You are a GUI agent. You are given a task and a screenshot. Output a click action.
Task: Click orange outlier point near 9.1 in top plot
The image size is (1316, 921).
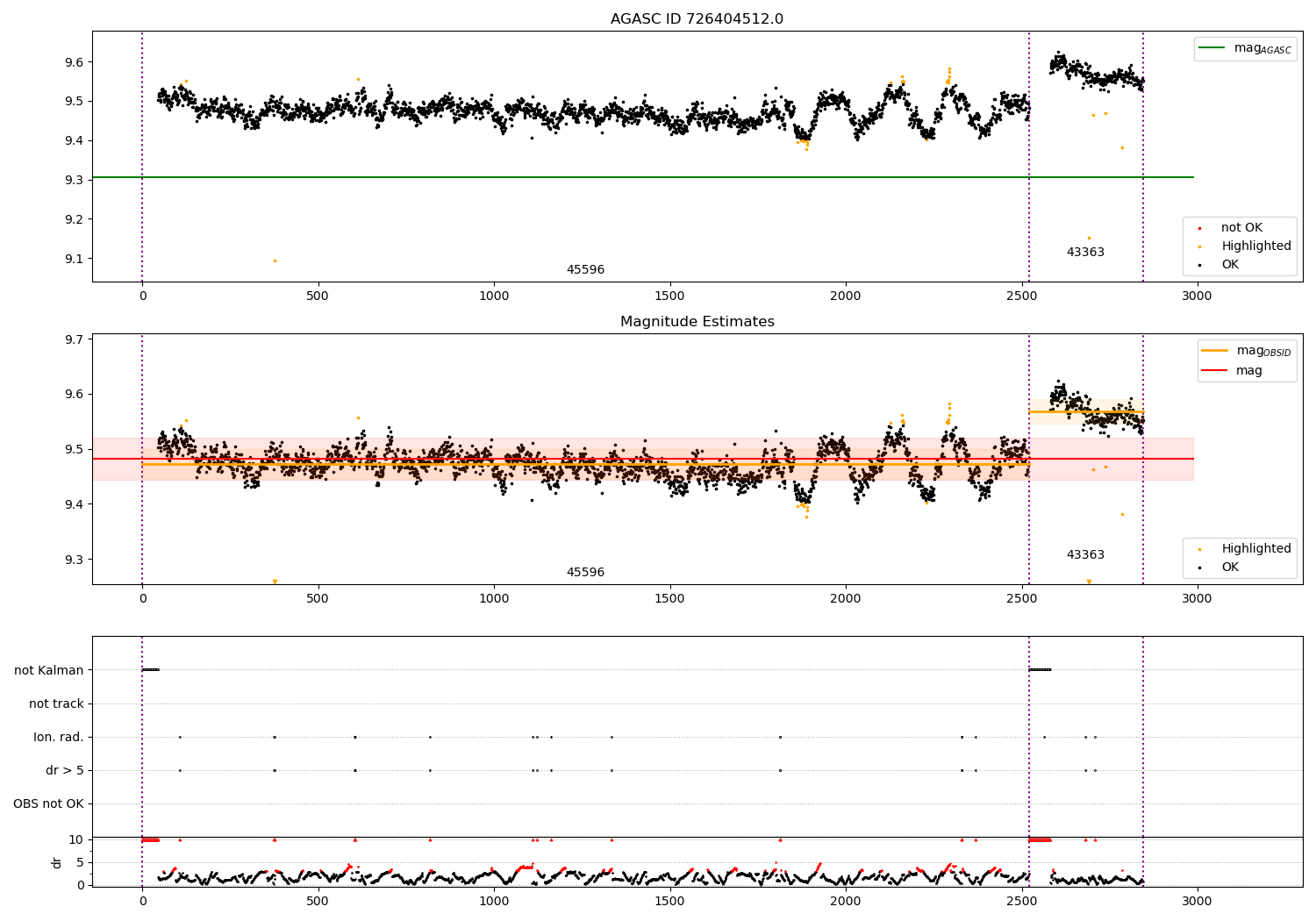coord(275,261)
